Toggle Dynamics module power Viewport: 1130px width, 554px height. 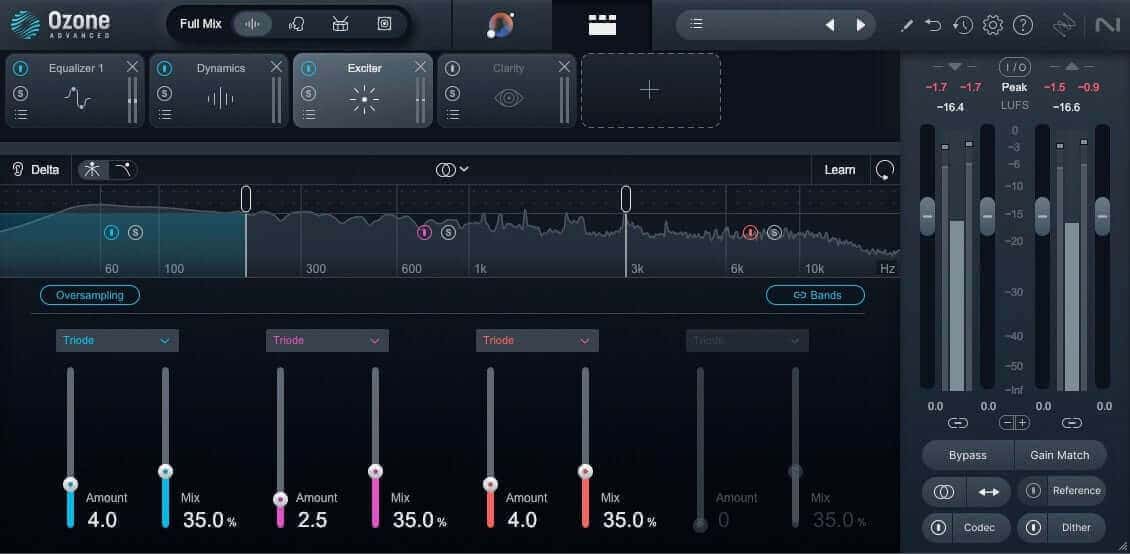[164, 68]
